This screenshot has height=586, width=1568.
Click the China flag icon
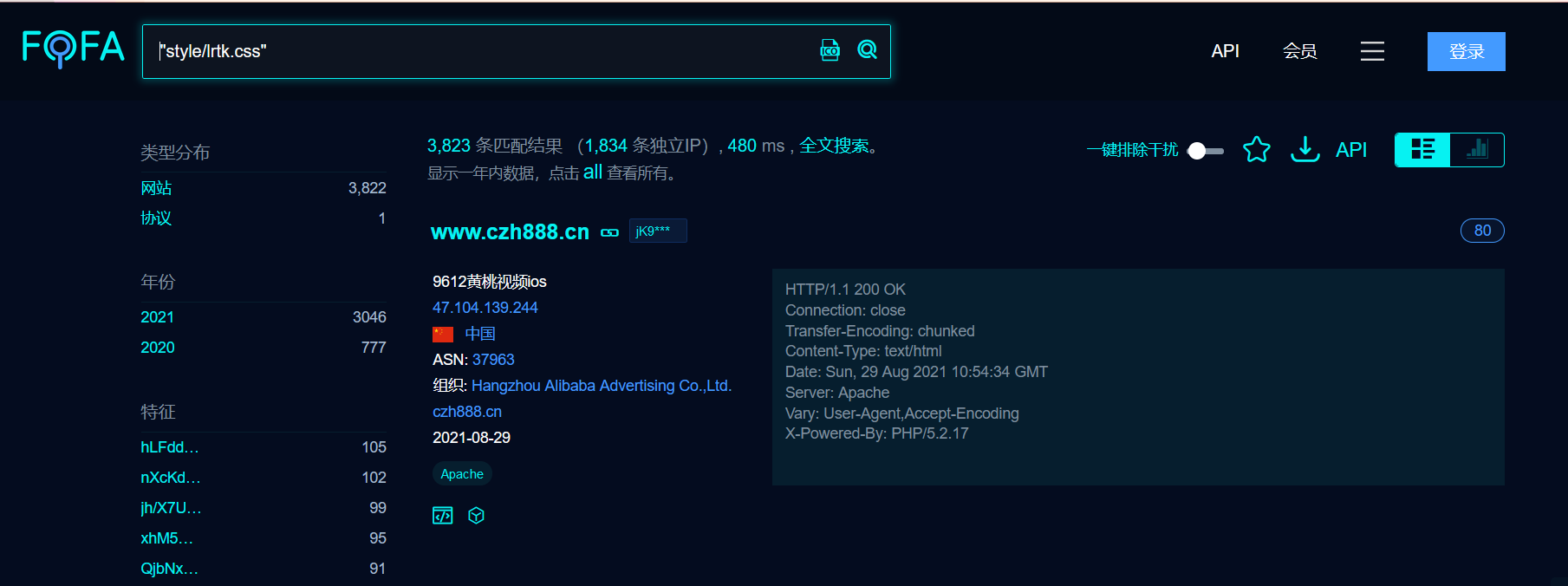[x=443, y=334]
